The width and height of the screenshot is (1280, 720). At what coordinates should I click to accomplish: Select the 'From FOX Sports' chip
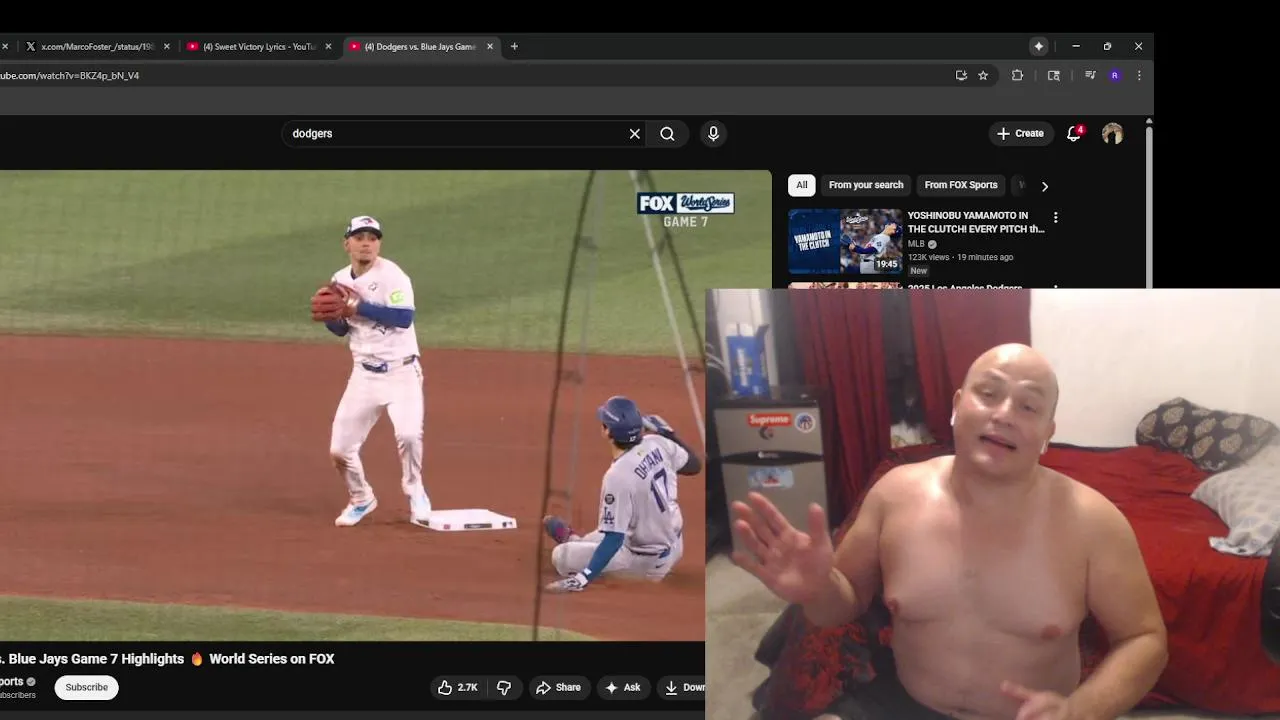pyautogui.click(x=961, y=185)
